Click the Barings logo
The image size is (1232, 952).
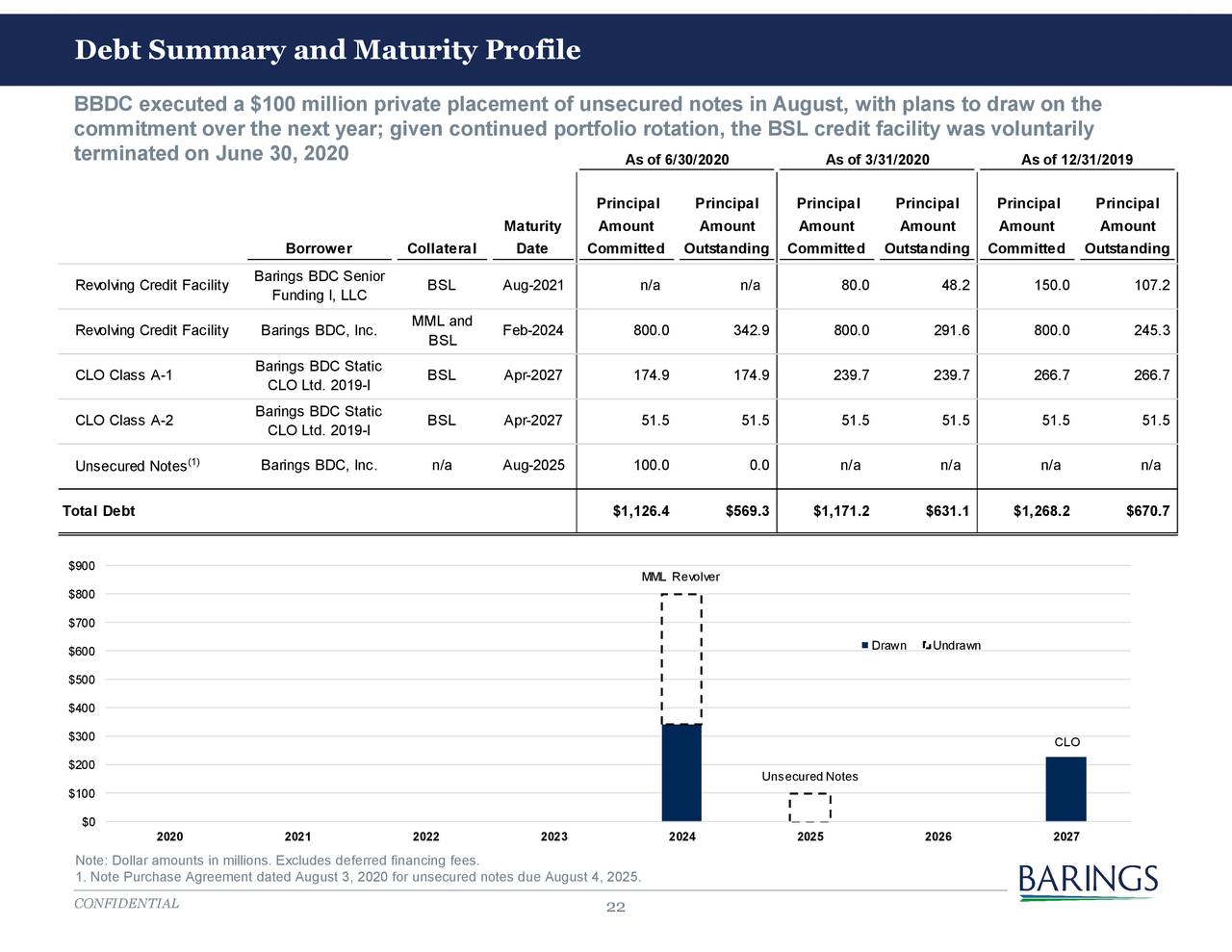point(1087,883)
